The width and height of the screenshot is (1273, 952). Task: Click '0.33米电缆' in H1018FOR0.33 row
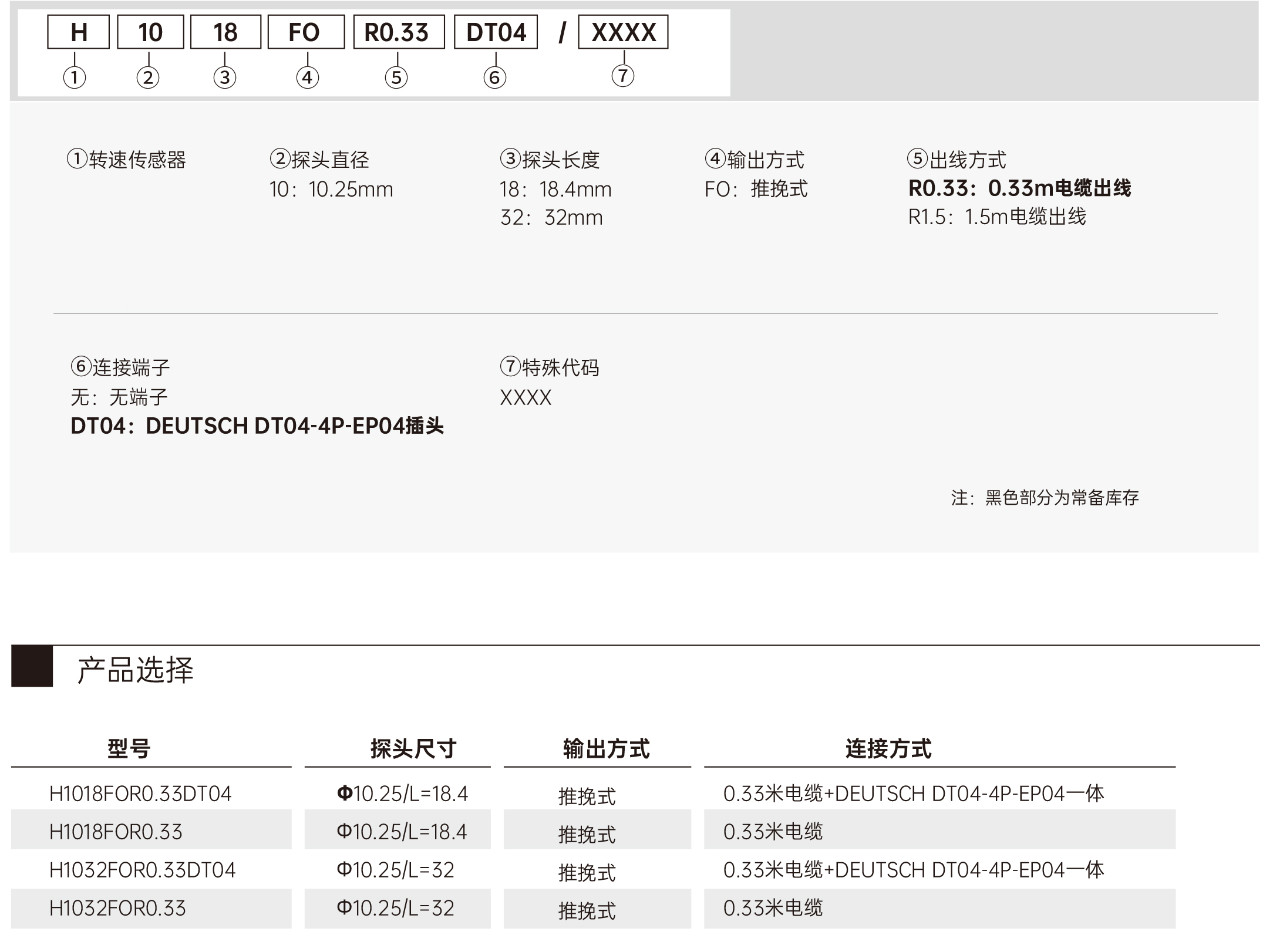773,832
